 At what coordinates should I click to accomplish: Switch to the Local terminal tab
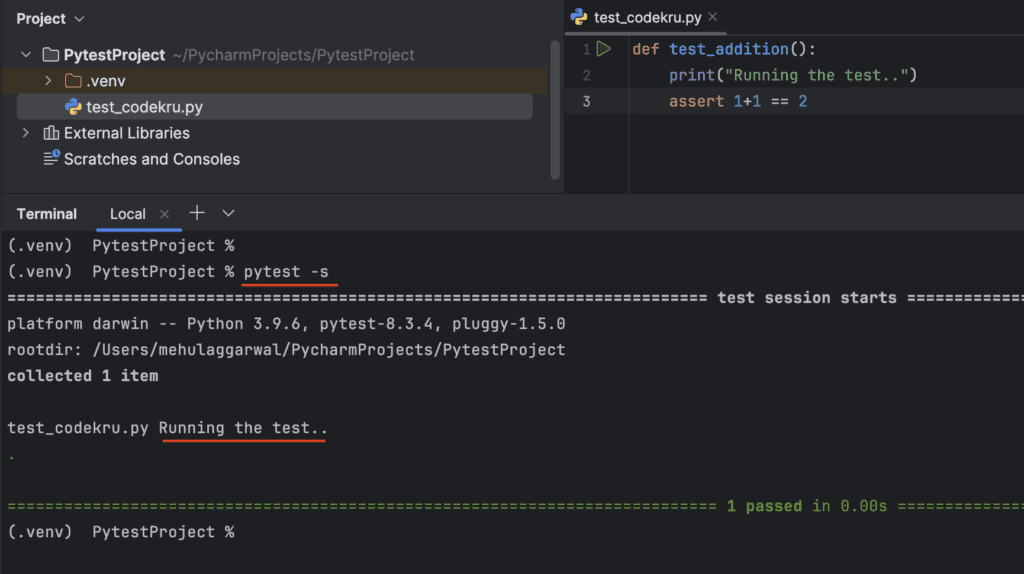[x=128, y=214]
